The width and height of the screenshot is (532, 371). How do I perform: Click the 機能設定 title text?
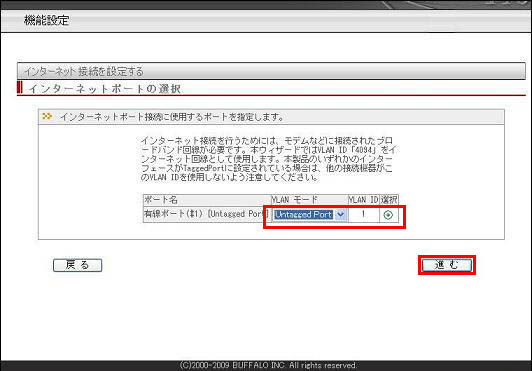(46, 20)
